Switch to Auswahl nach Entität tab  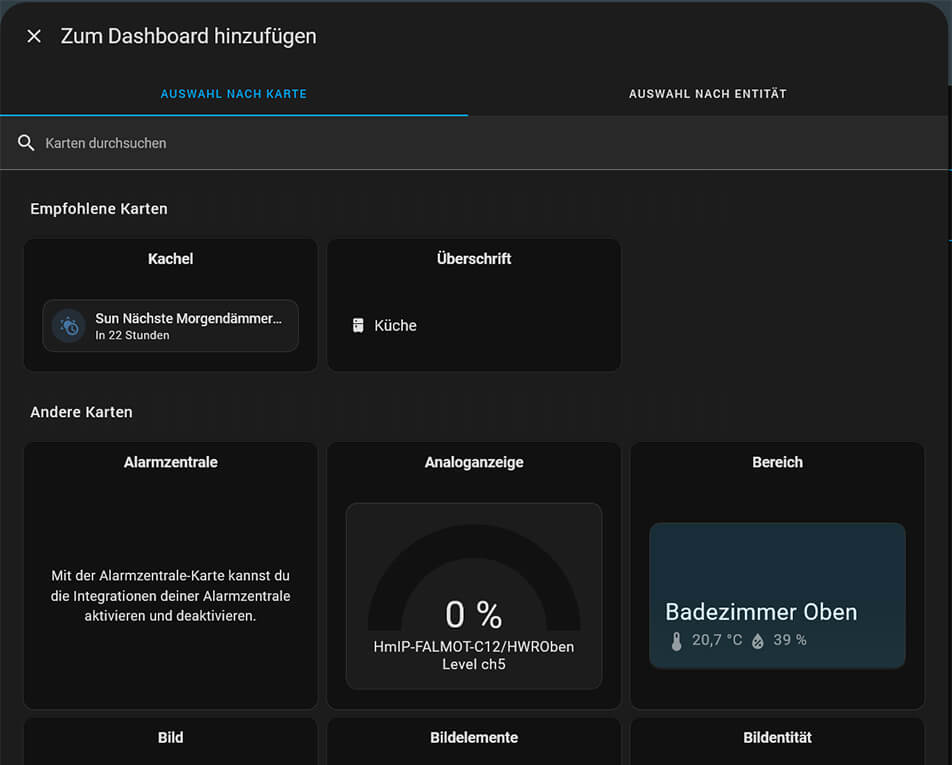[707, 94]
